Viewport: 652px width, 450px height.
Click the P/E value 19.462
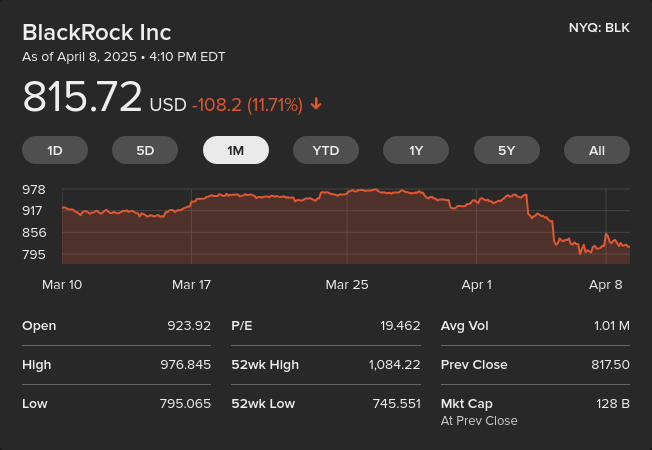(400, 325)
